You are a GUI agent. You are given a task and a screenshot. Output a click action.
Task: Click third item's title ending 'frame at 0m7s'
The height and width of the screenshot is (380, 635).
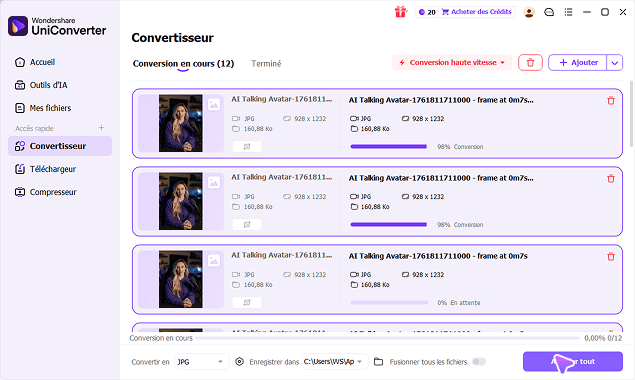pyautogui.click(x=438, y=256)
